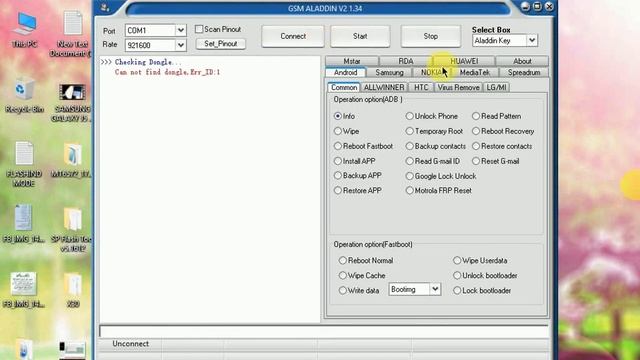This screenshot has width=640, height=360.
Task: Choose Restore APP radio option
Action: (x=338, y=191)
